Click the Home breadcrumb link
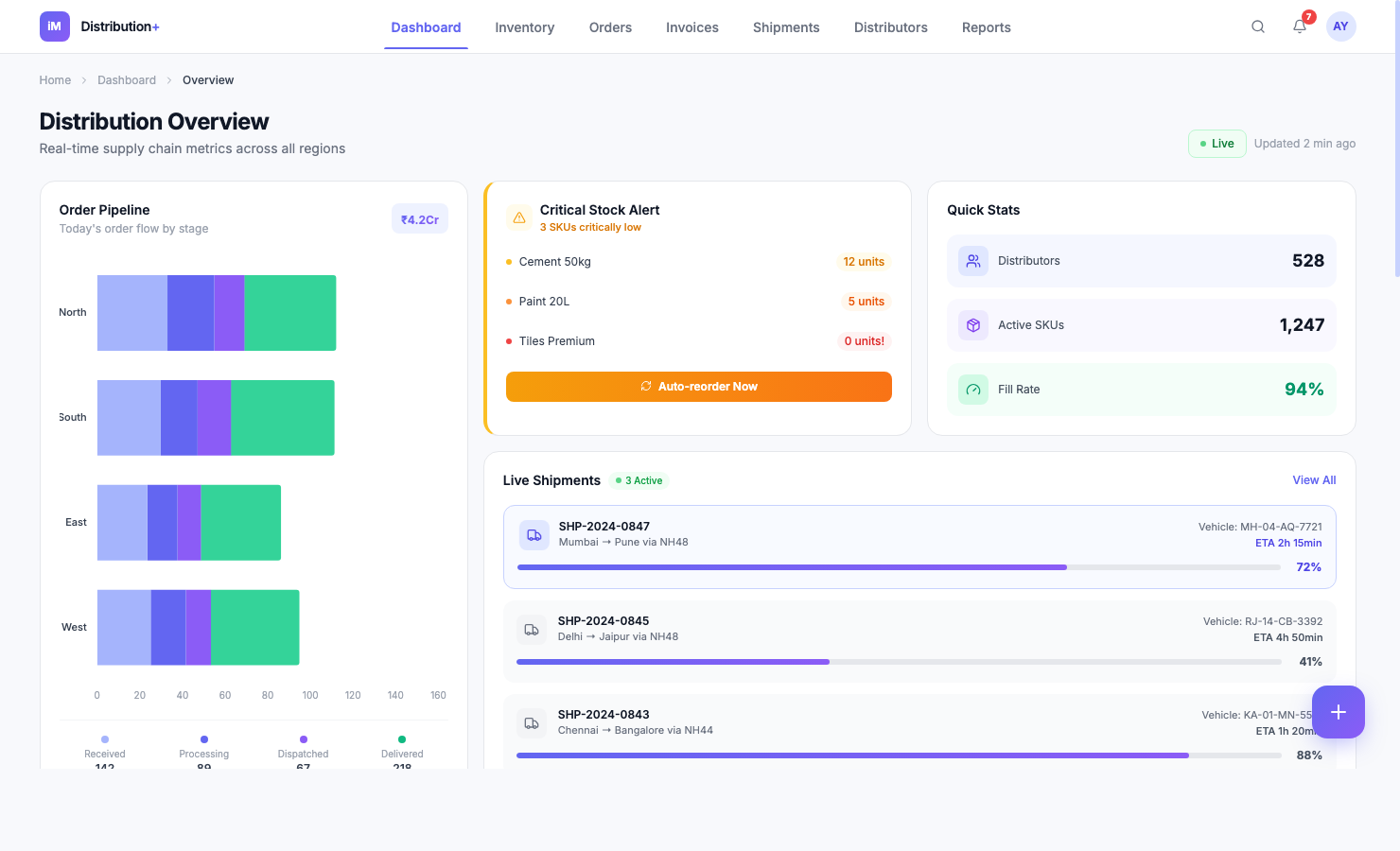The height and width of the screenshot is (851, 1400). tap(55, 80)
